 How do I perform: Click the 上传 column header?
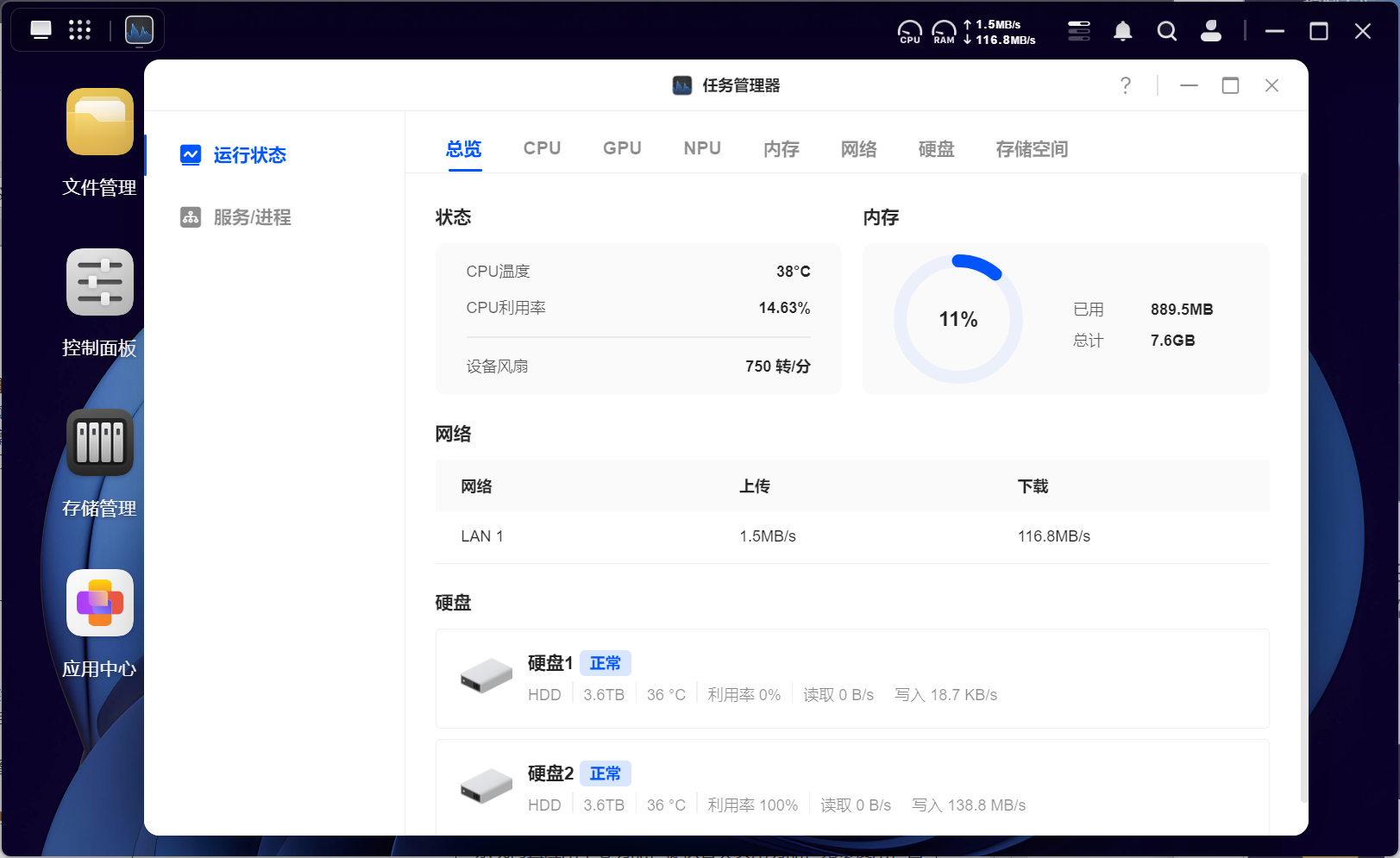click(755, 486)
